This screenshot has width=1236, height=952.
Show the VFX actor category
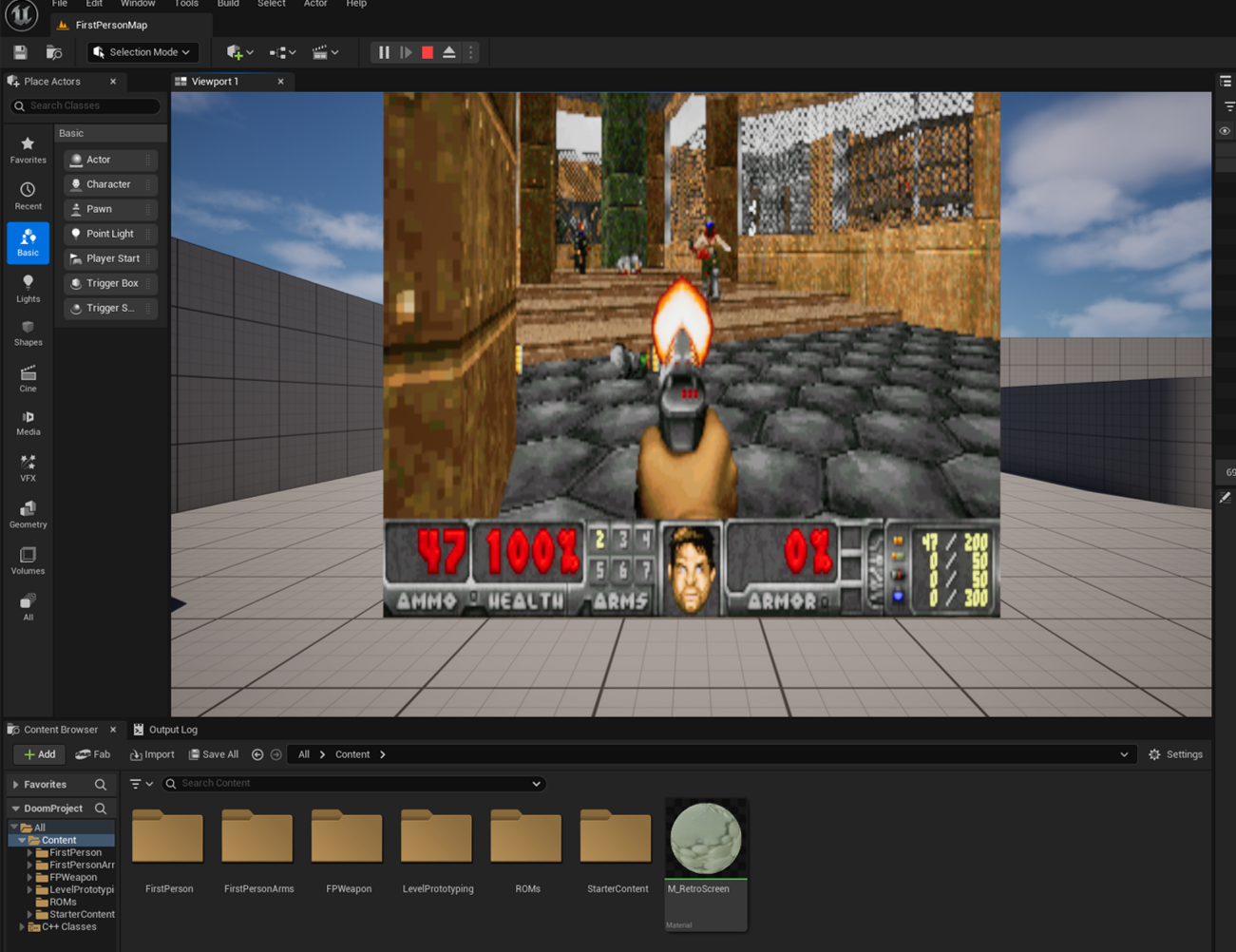point(28,468)
